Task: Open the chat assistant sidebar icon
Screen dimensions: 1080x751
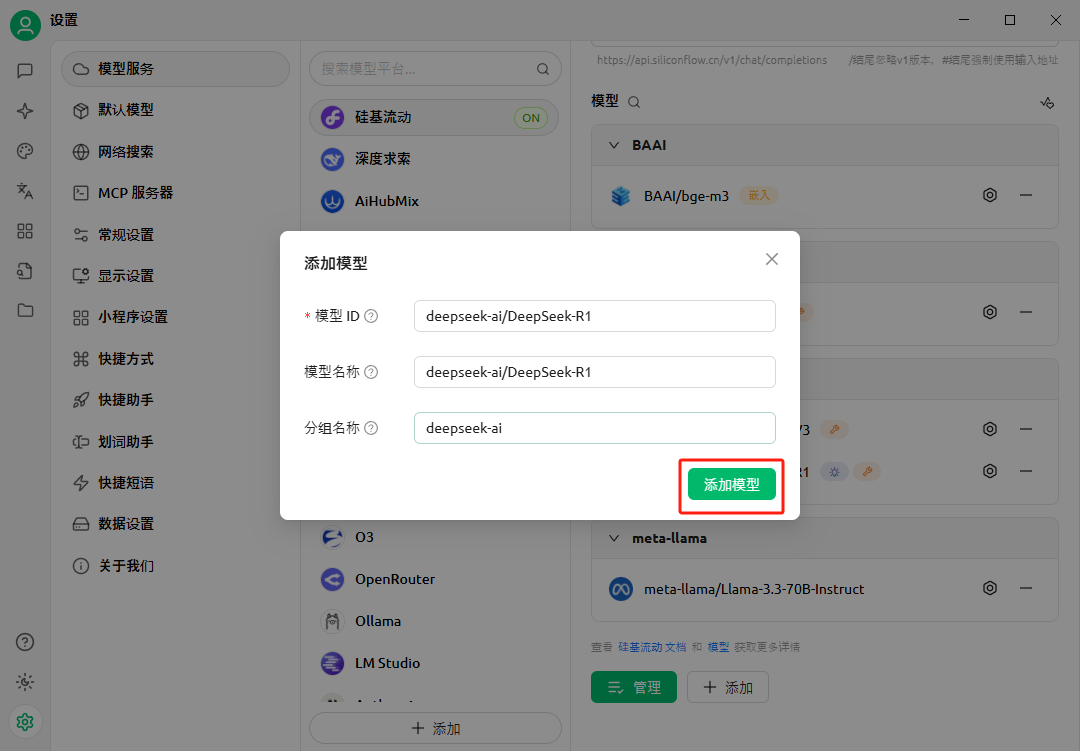Action: tap(25, 70)
